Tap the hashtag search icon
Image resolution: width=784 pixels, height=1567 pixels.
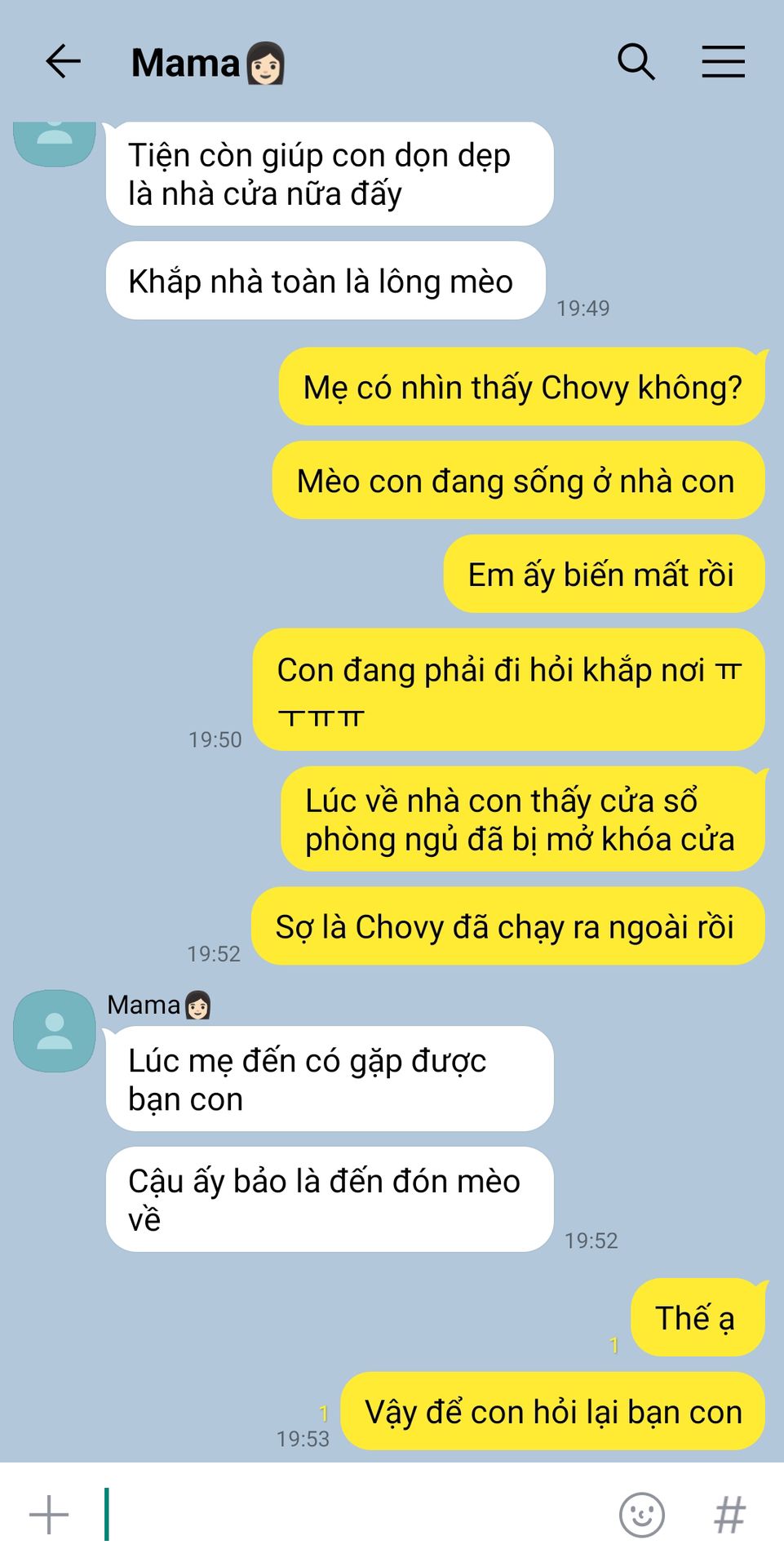click(729, 1515)
